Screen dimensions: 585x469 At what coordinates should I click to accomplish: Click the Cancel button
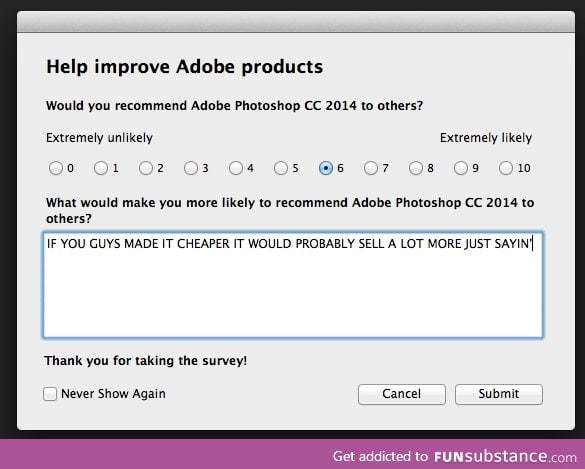pos(402,394)
